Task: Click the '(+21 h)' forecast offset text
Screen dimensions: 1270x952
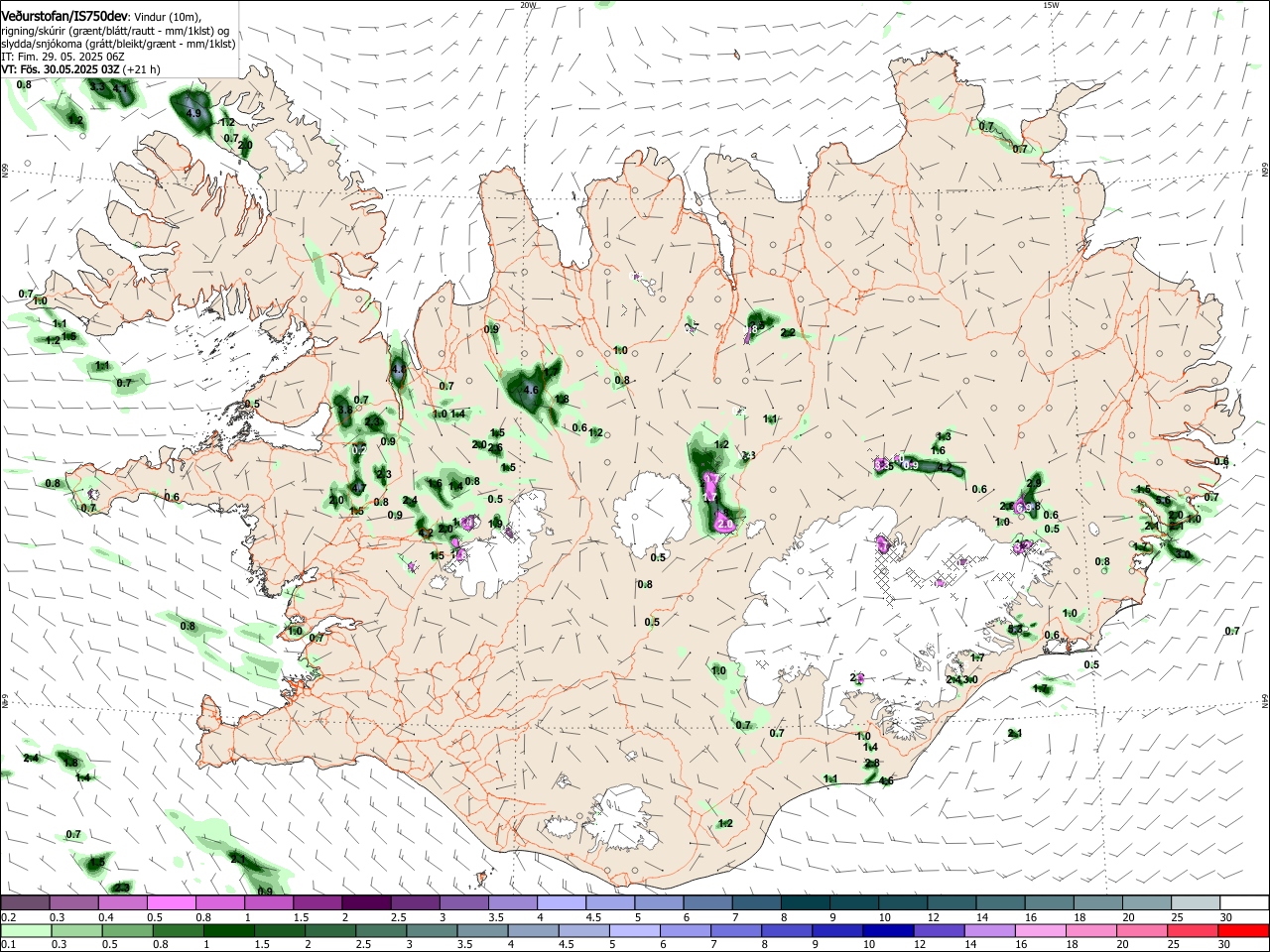Action: click(143, 69)
